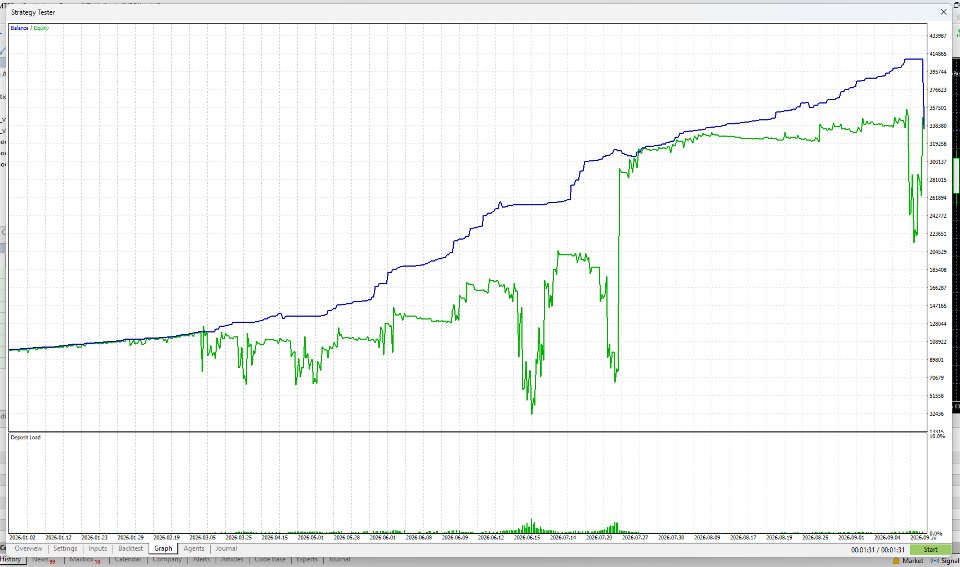
Task: Click the 2026.07.27 date label
Action: coord(635,538)
